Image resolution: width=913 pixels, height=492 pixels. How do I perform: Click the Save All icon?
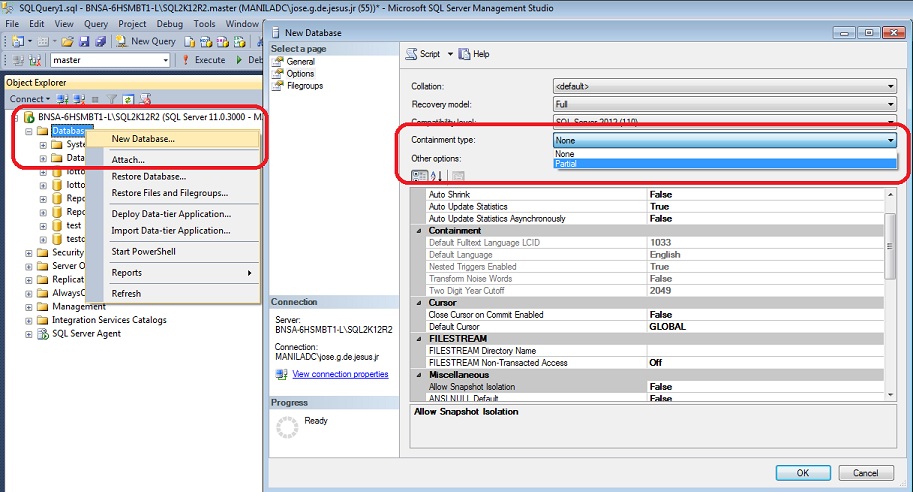pos(101,41)
